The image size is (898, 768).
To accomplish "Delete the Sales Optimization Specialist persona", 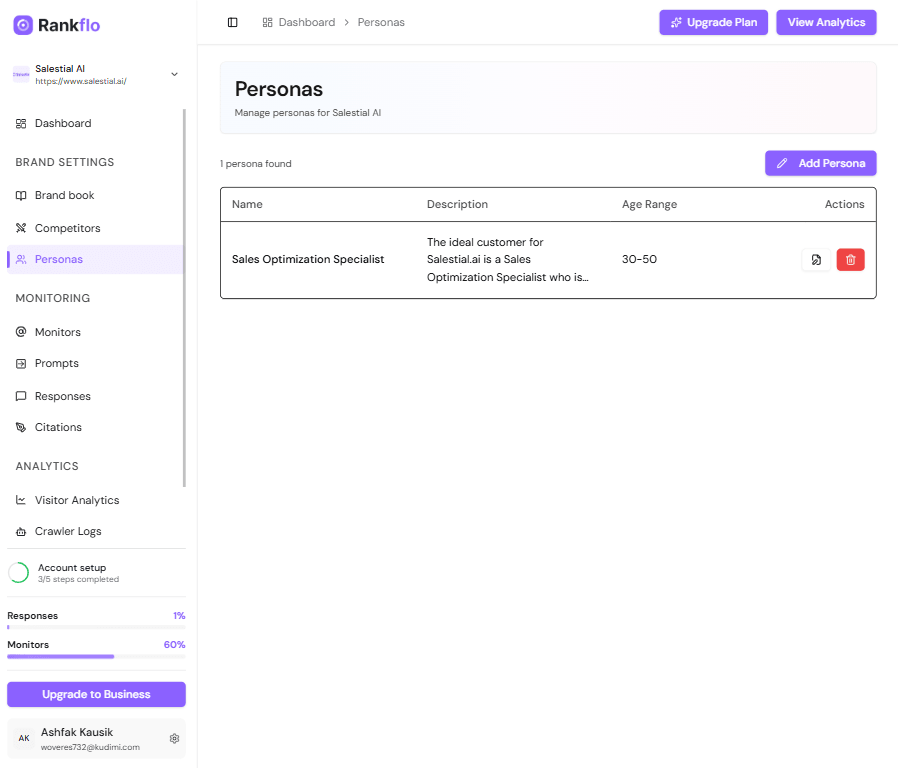I will [x=850, y=259].
